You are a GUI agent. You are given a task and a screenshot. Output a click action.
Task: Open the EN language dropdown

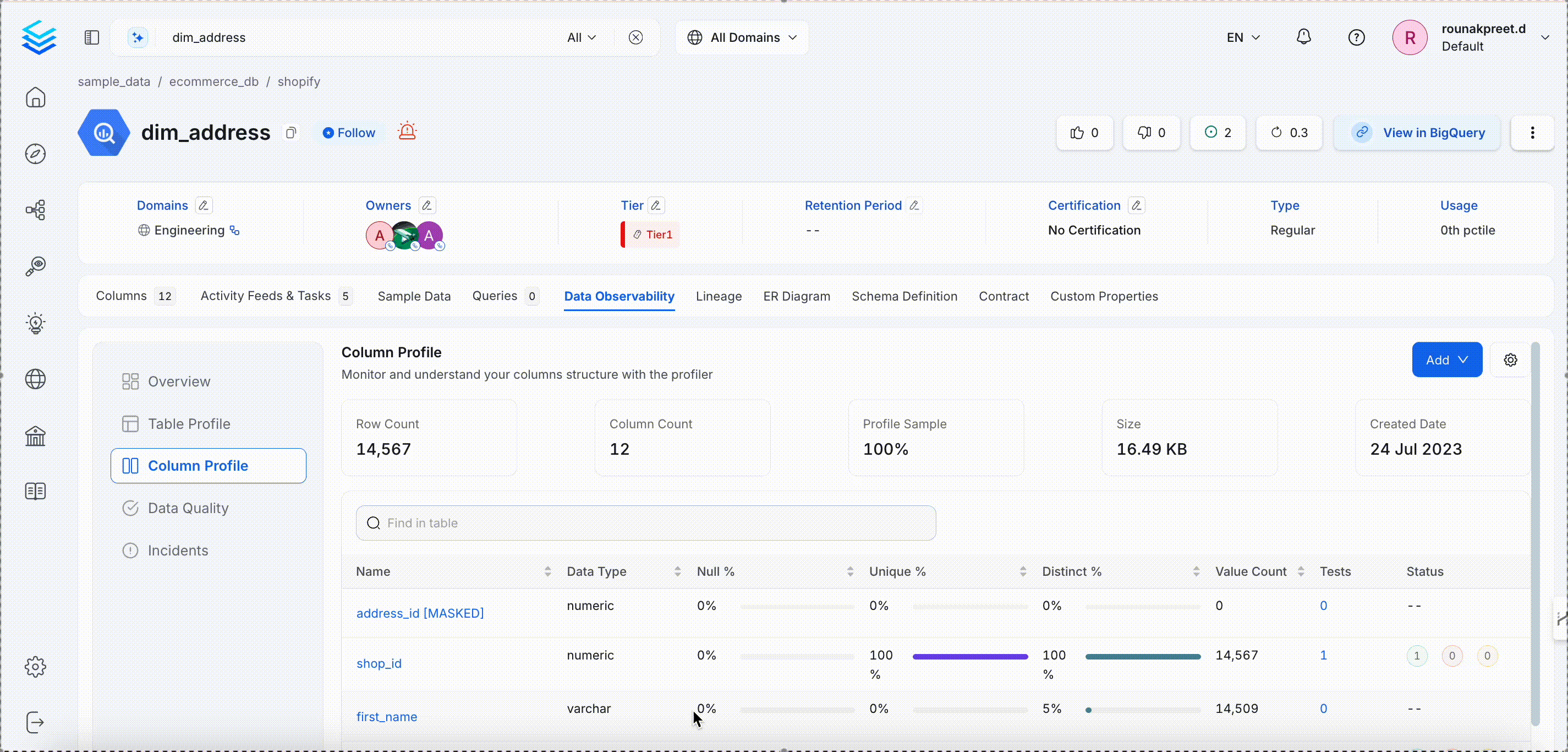(x=1242, y=38)
